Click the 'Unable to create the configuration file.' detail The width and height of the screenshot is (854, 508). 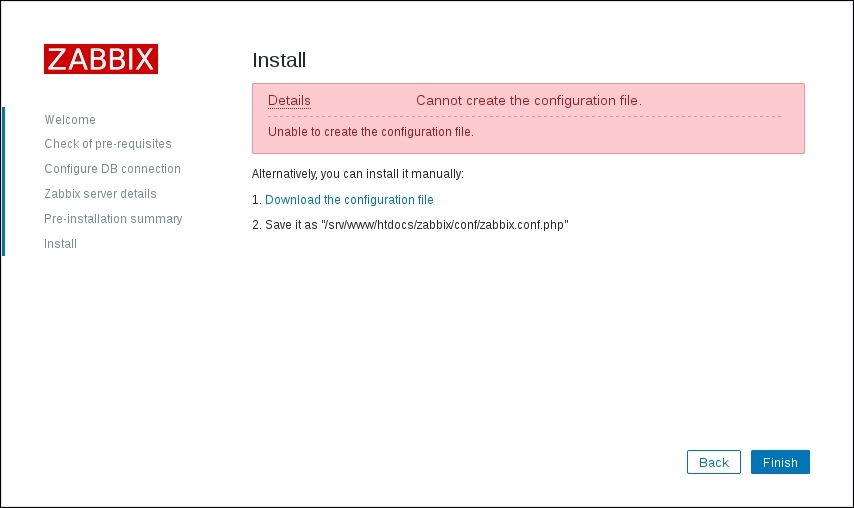pos(370,132)
